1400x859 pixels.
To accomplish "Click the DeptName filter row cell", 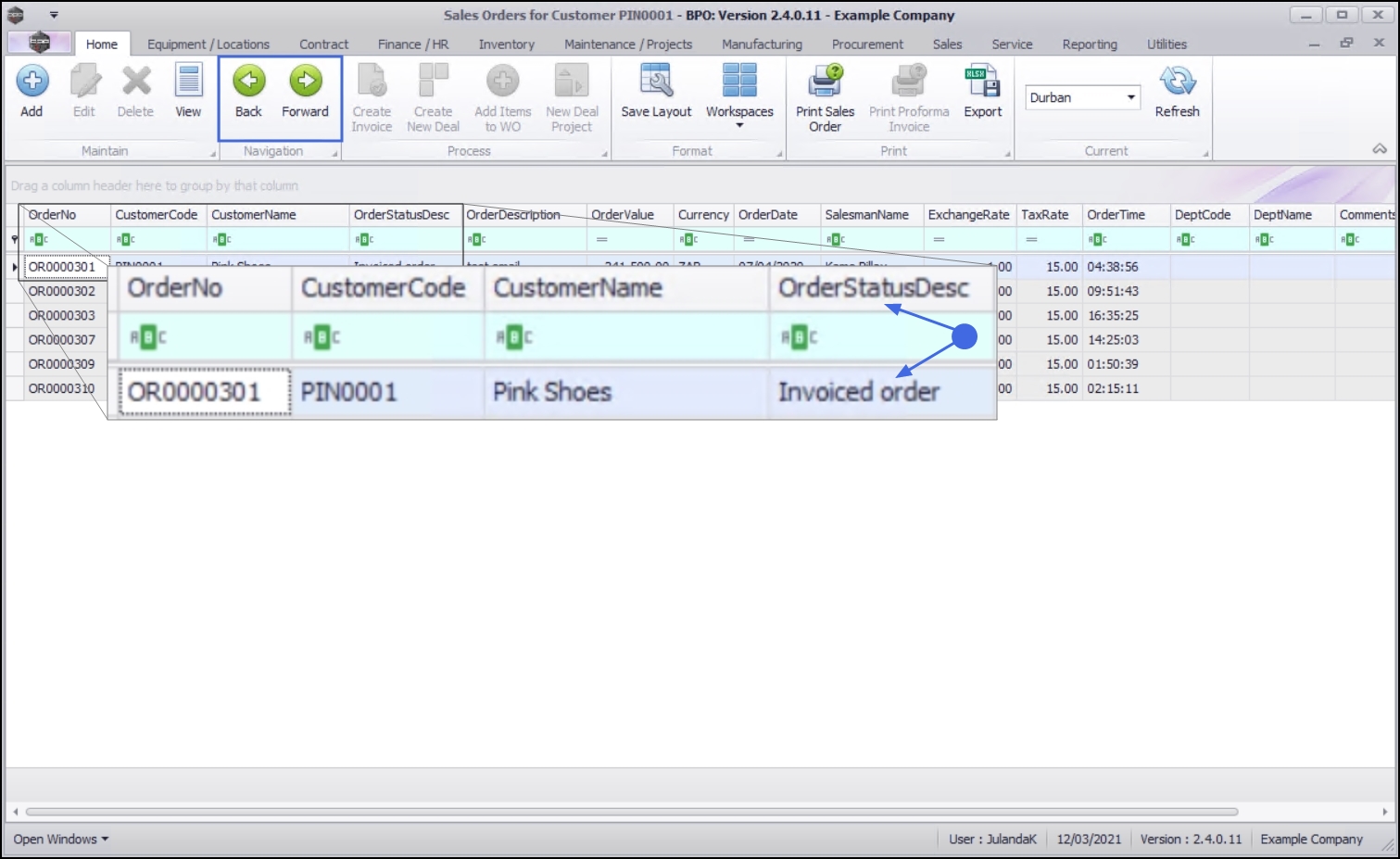I will click(x=1293, y=240).
